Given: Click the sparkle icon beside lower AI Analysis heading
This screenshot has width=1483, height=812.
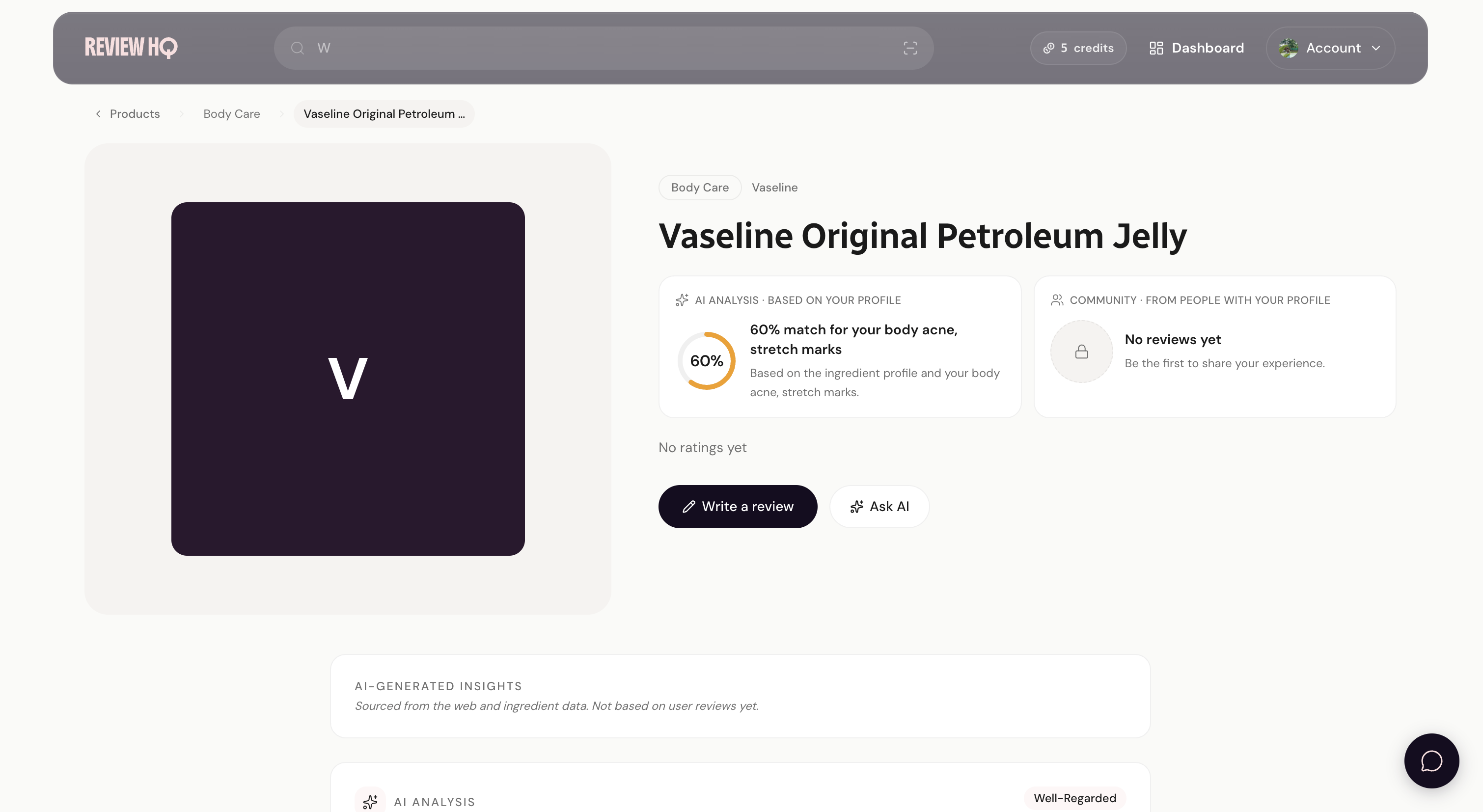Looking at the screenshot, I should 370,801.
